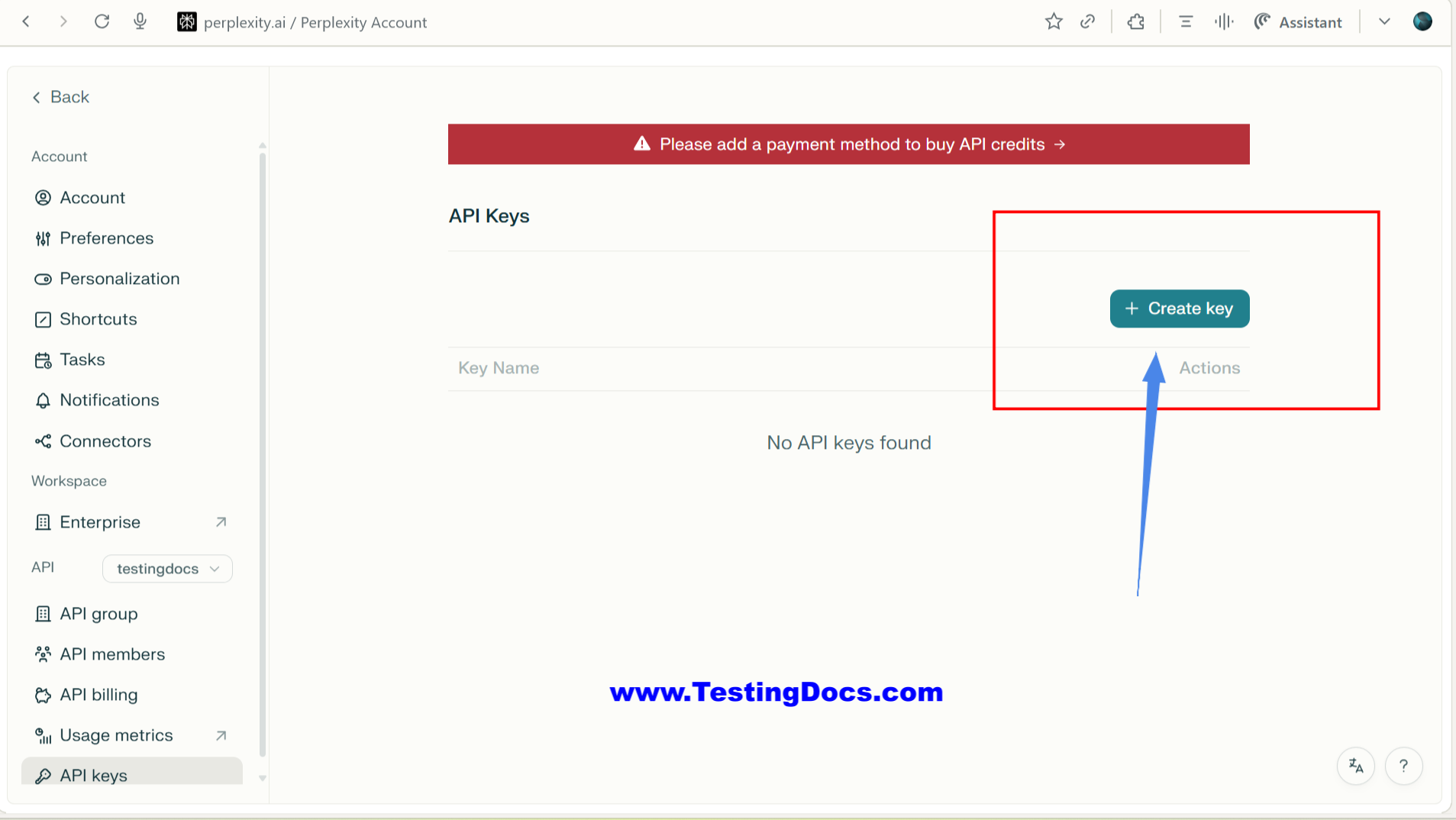The width and height of the screenshot is (1456, 820).
Task: Open the extensions puzzle icon
Action: point(1136,22)
